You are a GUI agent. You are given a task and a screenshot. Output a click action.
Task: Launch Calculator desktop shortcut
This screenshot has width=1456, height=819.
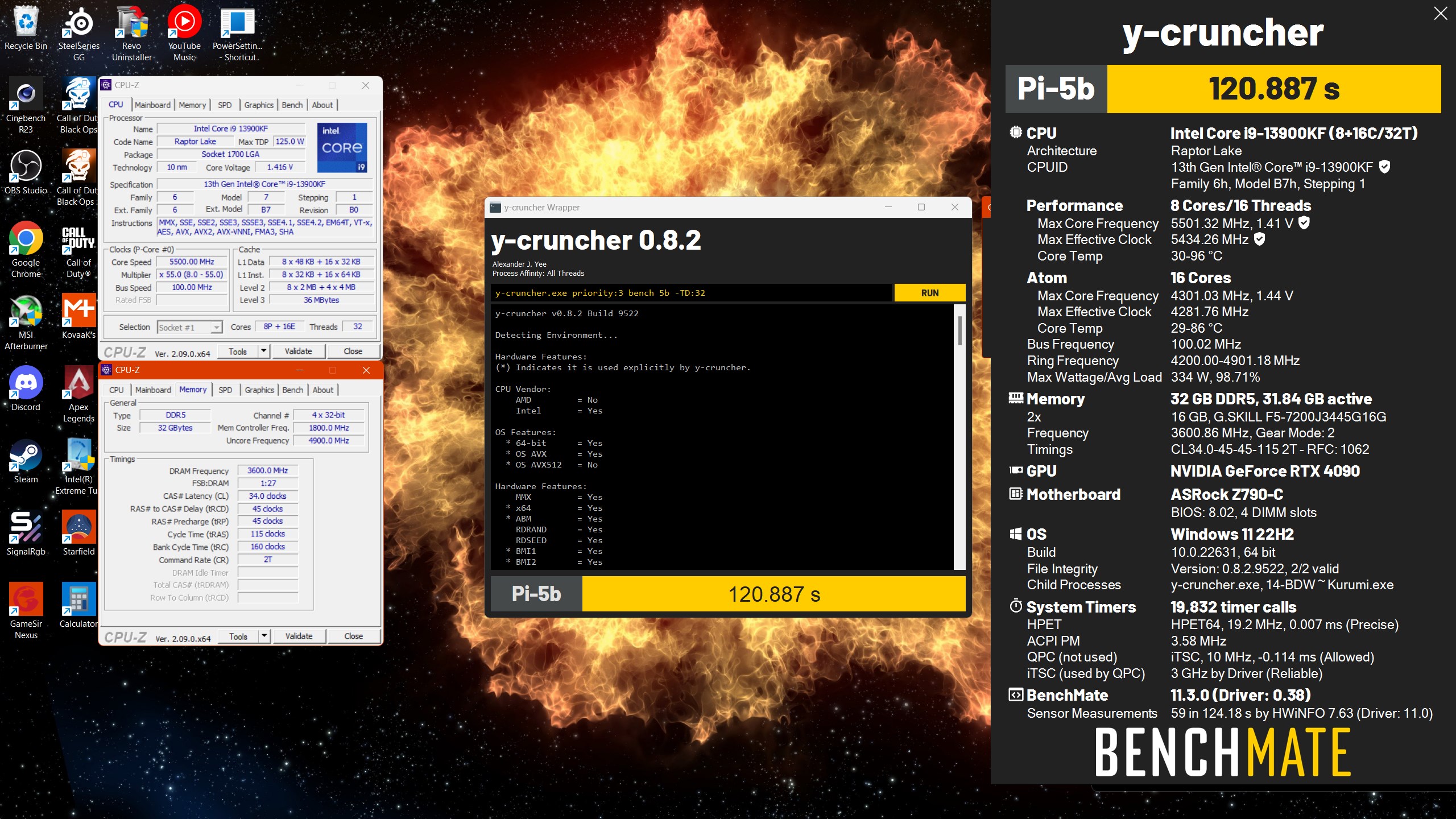point(78,606)
